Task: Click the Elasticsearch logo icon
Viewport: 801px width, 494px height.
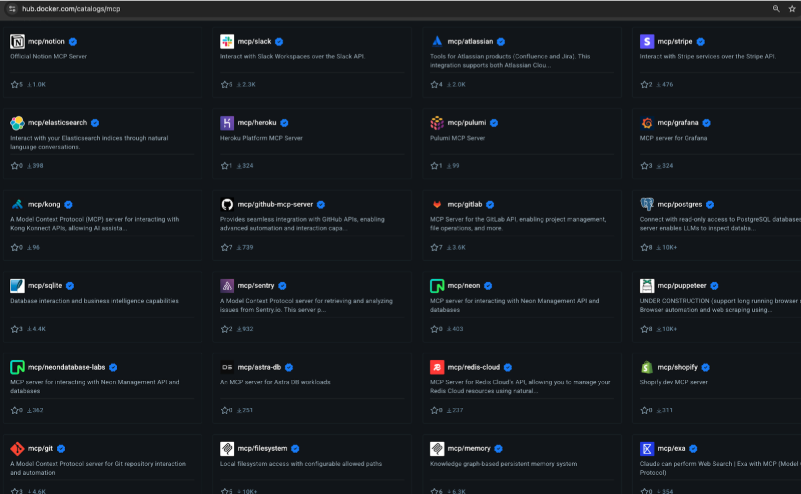Action: (17, 123)
